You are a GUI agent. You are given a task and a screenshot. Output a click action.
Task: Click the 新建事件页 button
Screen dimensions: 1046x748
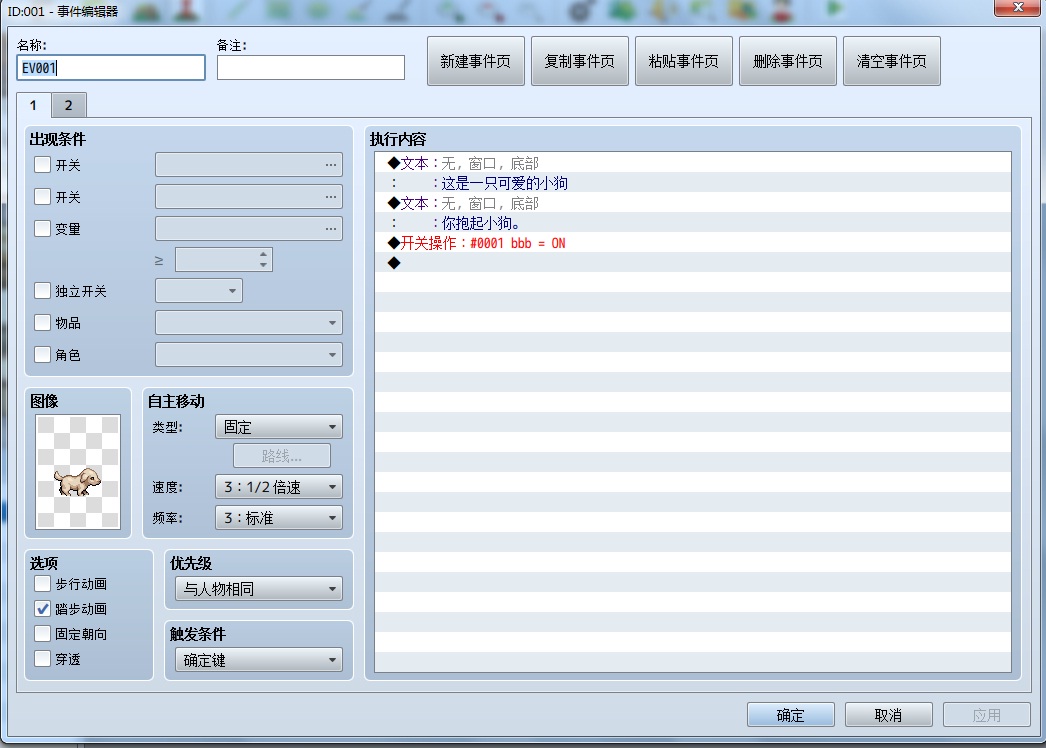pos(476,61)
